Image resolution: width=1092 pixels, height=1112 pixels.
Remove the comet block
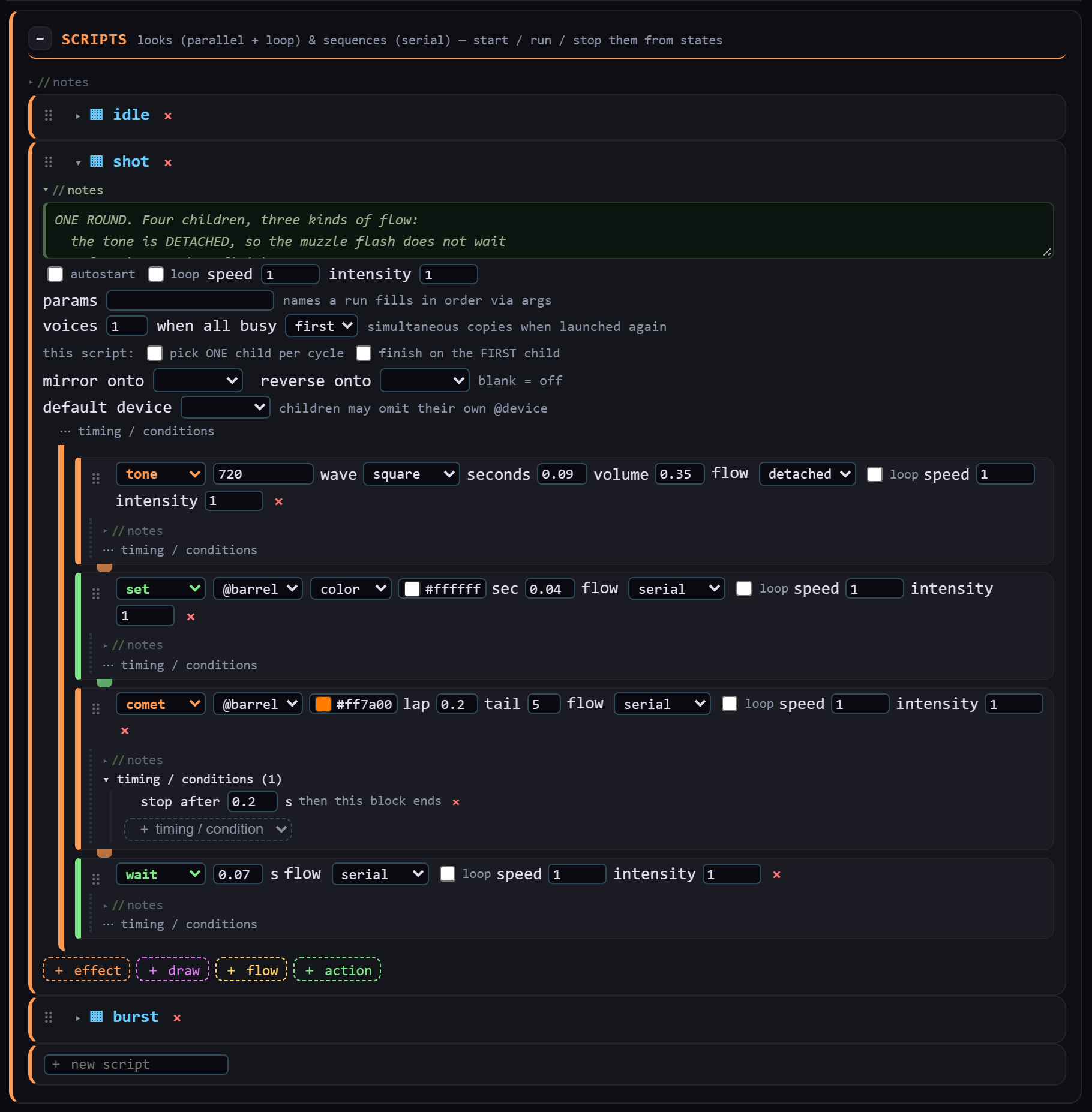[125, 731]
